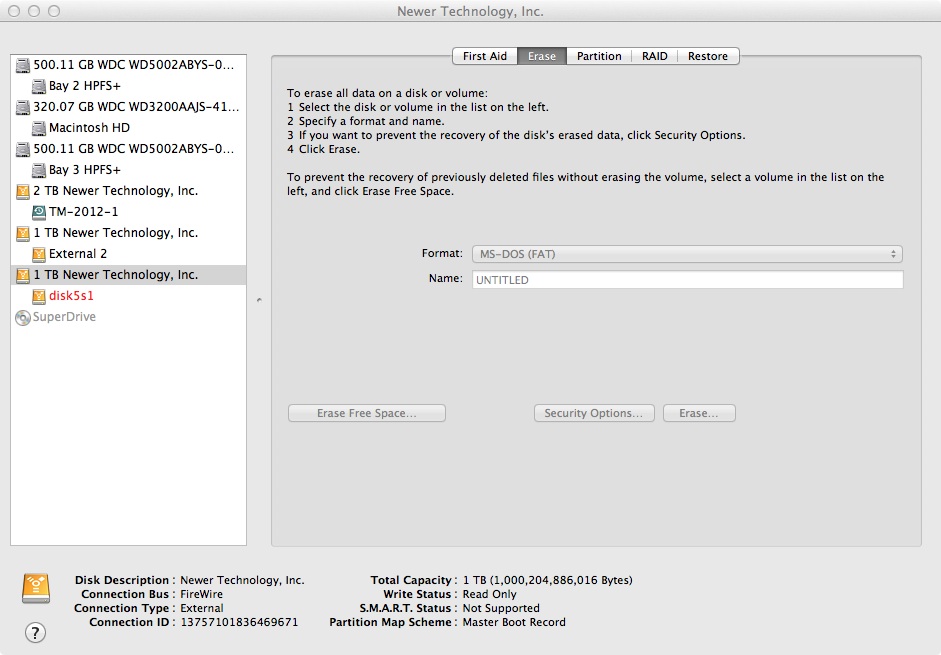The height and width of the screenshot is (655, 941).
Task: Click the window title Newer Technology, Inc.
Action: pyautogui.click(x=470, y=11)
